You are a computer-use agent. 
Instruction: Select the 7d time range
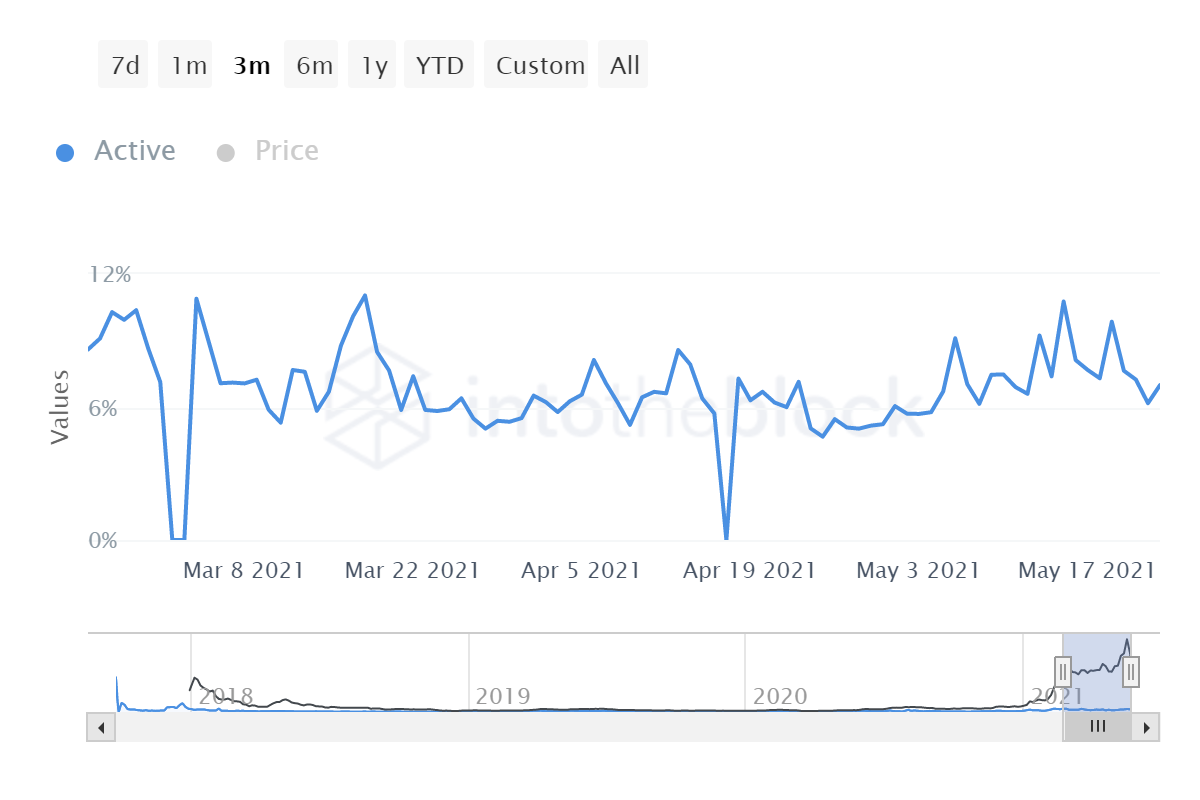(123, 65)
